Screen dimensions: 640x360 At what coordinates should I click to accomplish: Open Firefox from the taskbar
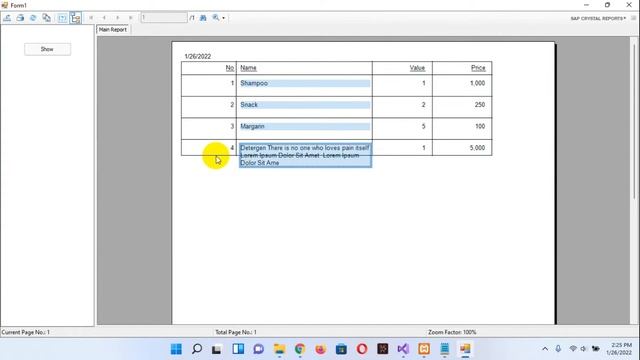[320, 349]
